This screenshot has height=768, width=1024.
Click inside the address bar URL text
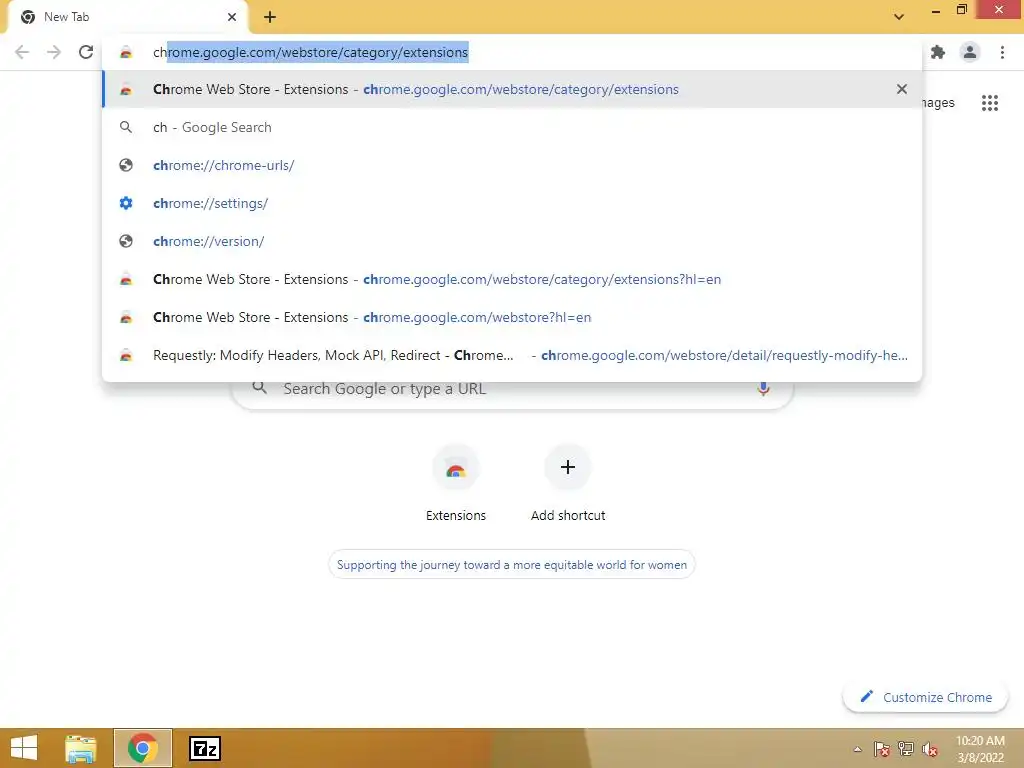(310, 52)
